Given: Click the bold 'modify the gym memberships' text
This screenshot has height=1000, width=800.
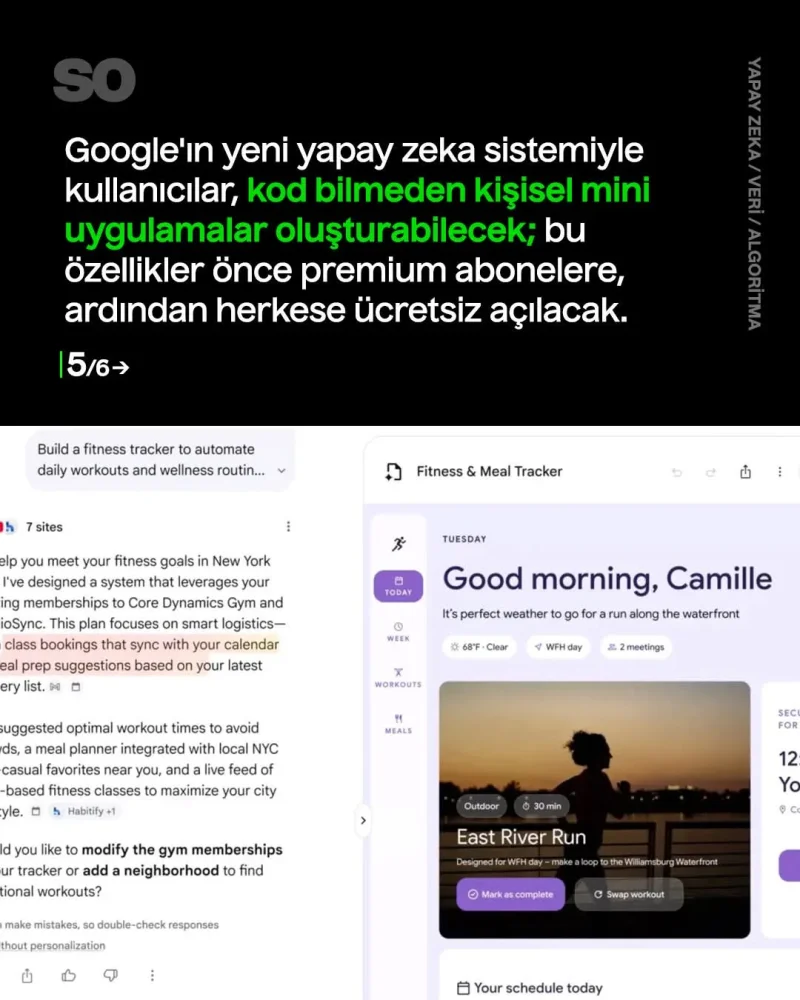Looking at the screenshot, I should (182, 849).
